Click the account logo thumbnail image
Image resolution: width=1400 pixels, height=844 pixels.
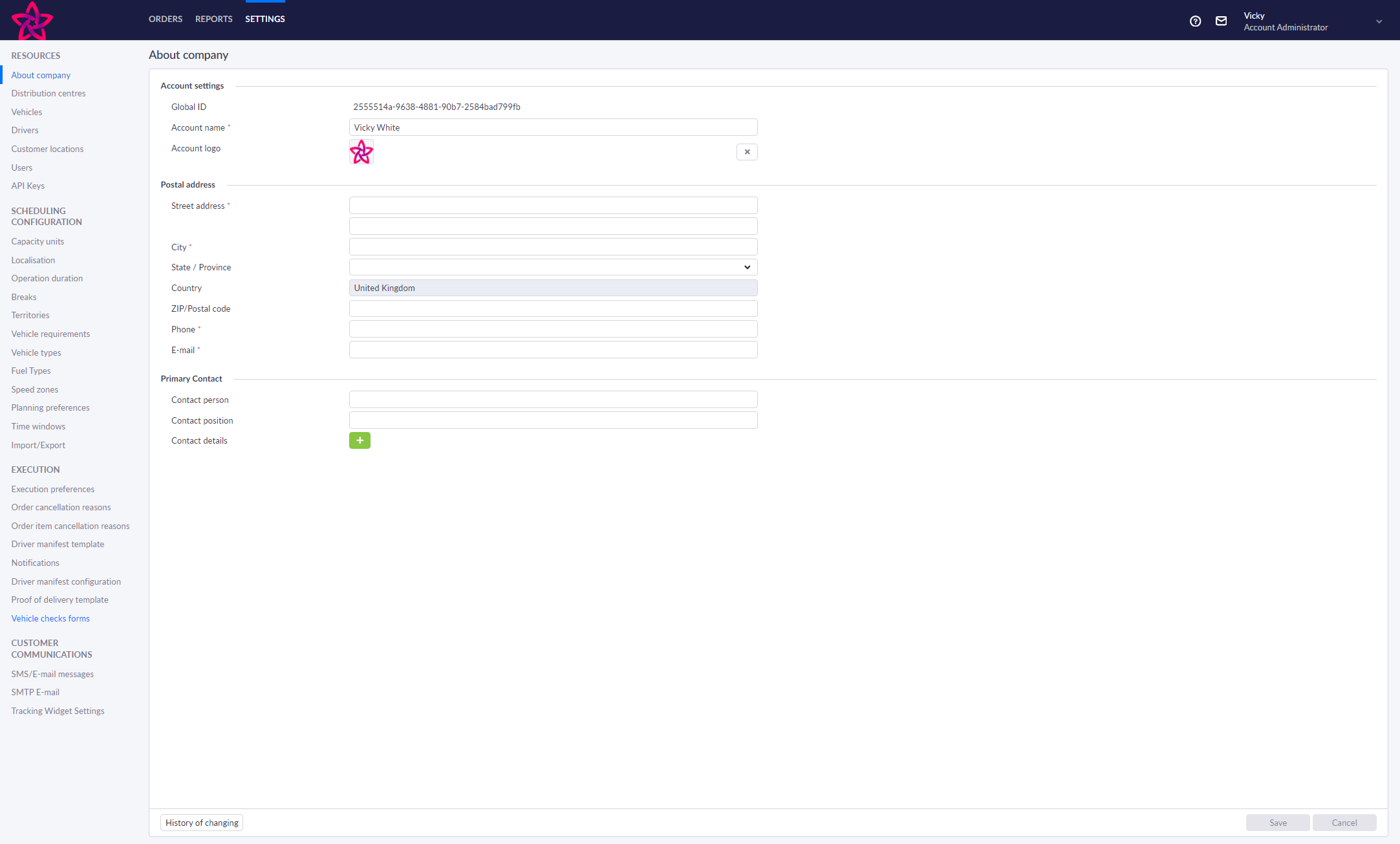(x=361, y=152)
